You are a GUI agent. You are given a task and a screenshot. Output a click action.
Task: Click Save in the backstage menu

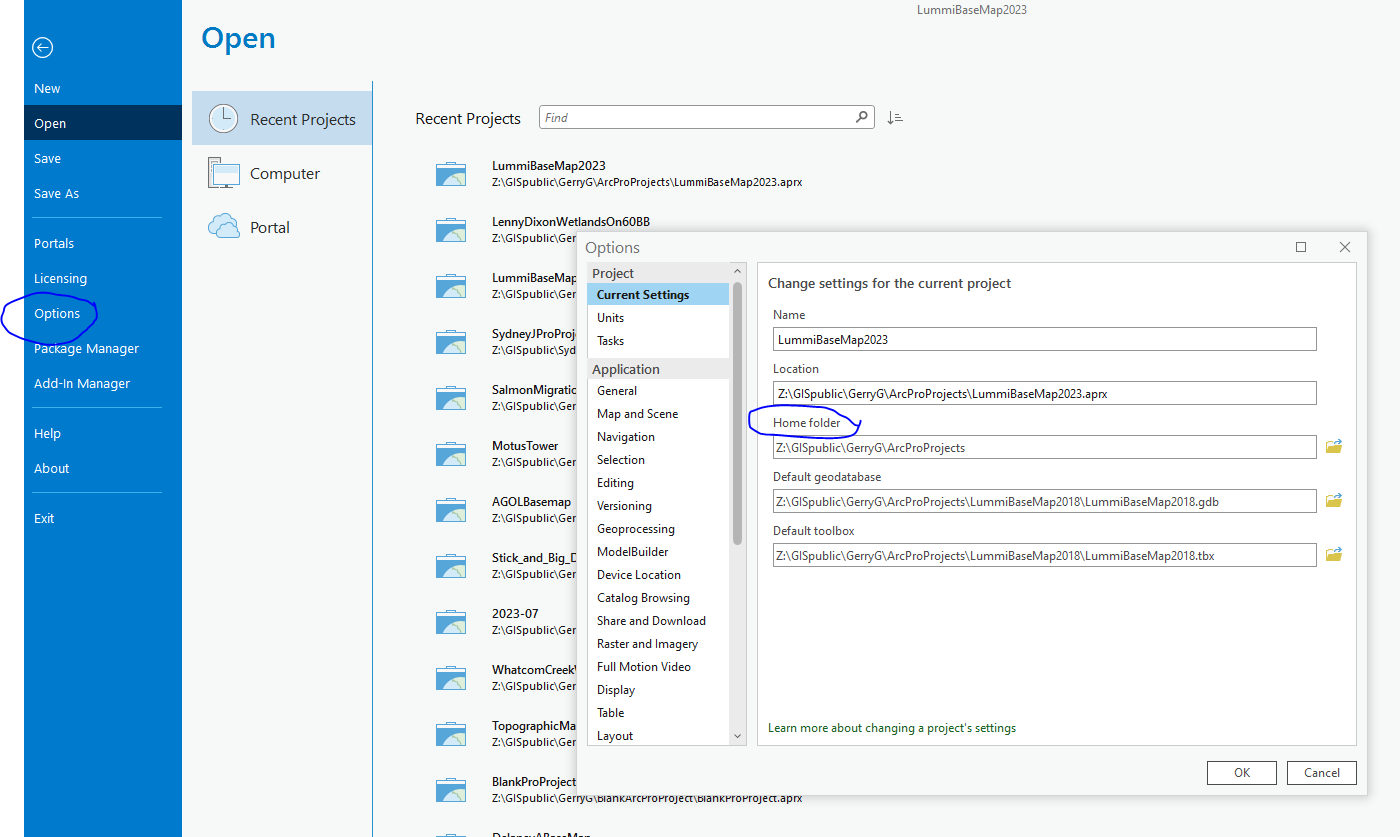[x=103, y=158]
